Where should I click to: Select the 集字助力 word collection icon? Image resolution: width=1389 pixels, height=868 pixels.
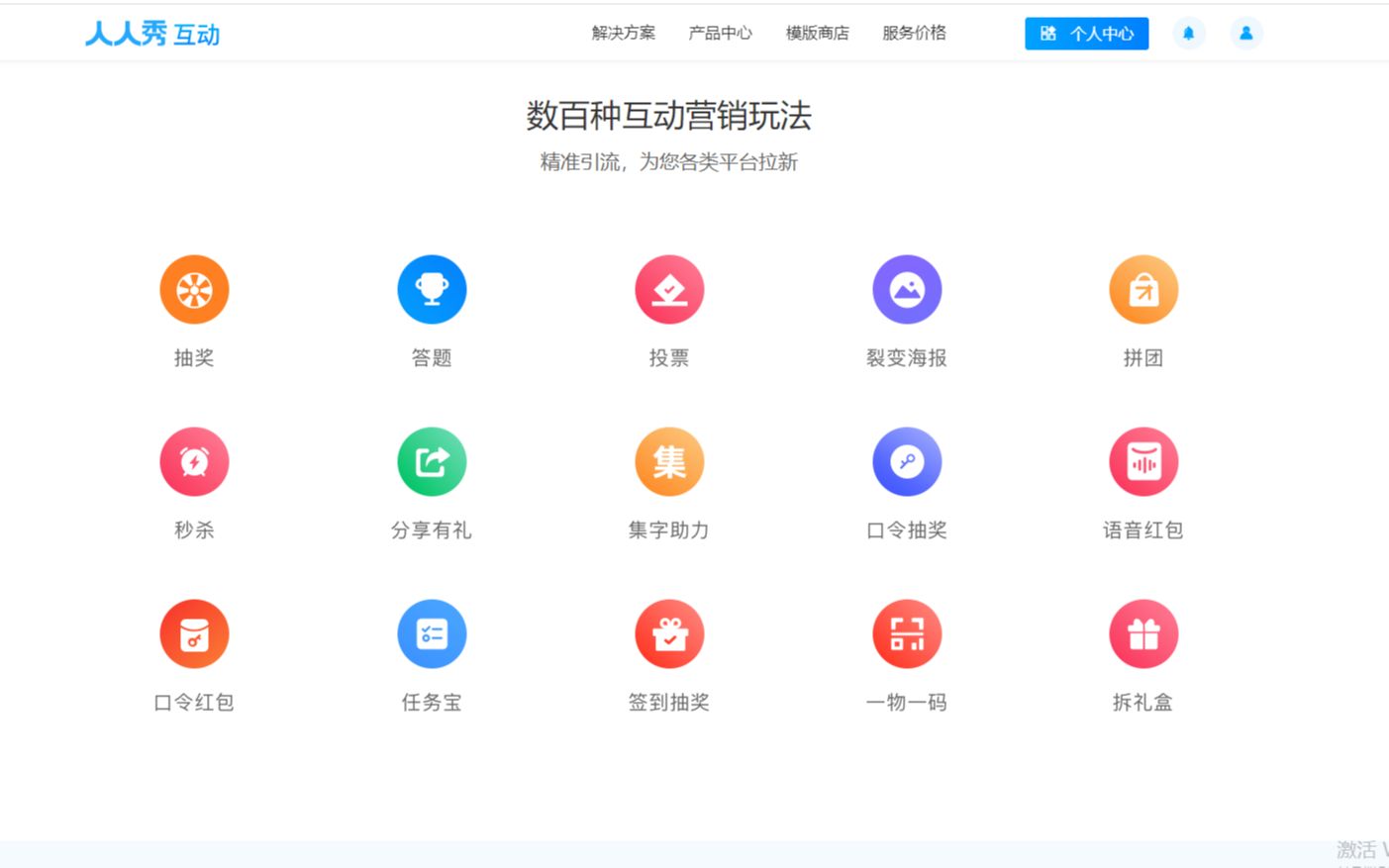(x=669, y=461)
